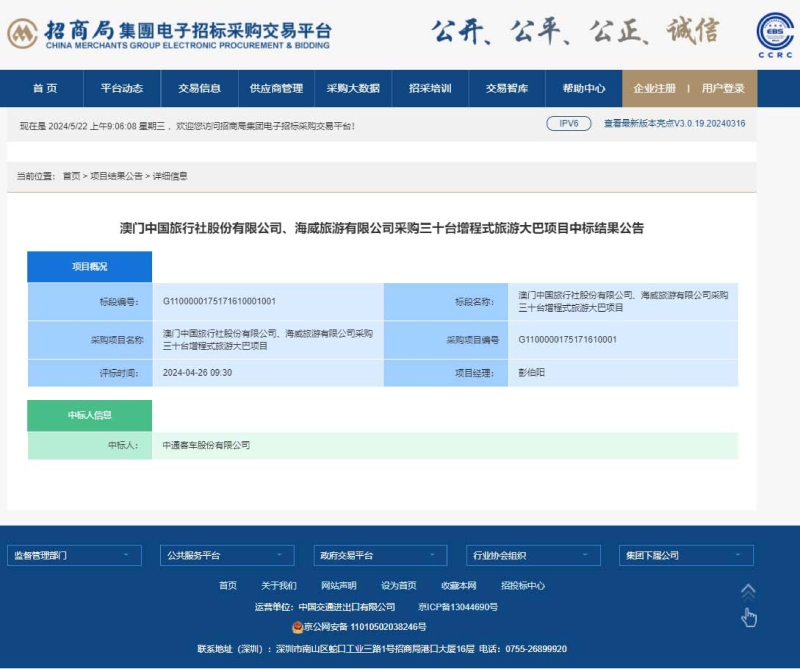Open the 交易信息 navigation tab
800x669 pixels.
click(199, 88)
